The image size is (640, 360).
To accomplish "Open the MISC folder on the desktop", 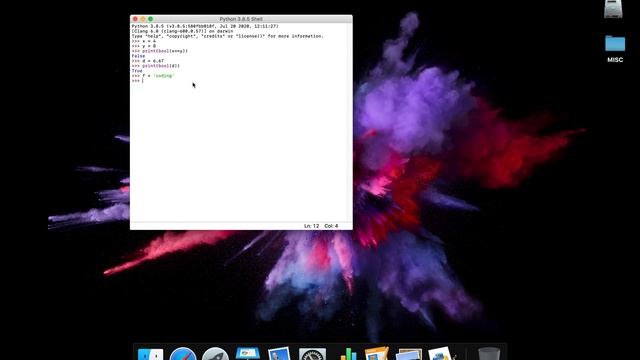I will (x=615, y=44).
